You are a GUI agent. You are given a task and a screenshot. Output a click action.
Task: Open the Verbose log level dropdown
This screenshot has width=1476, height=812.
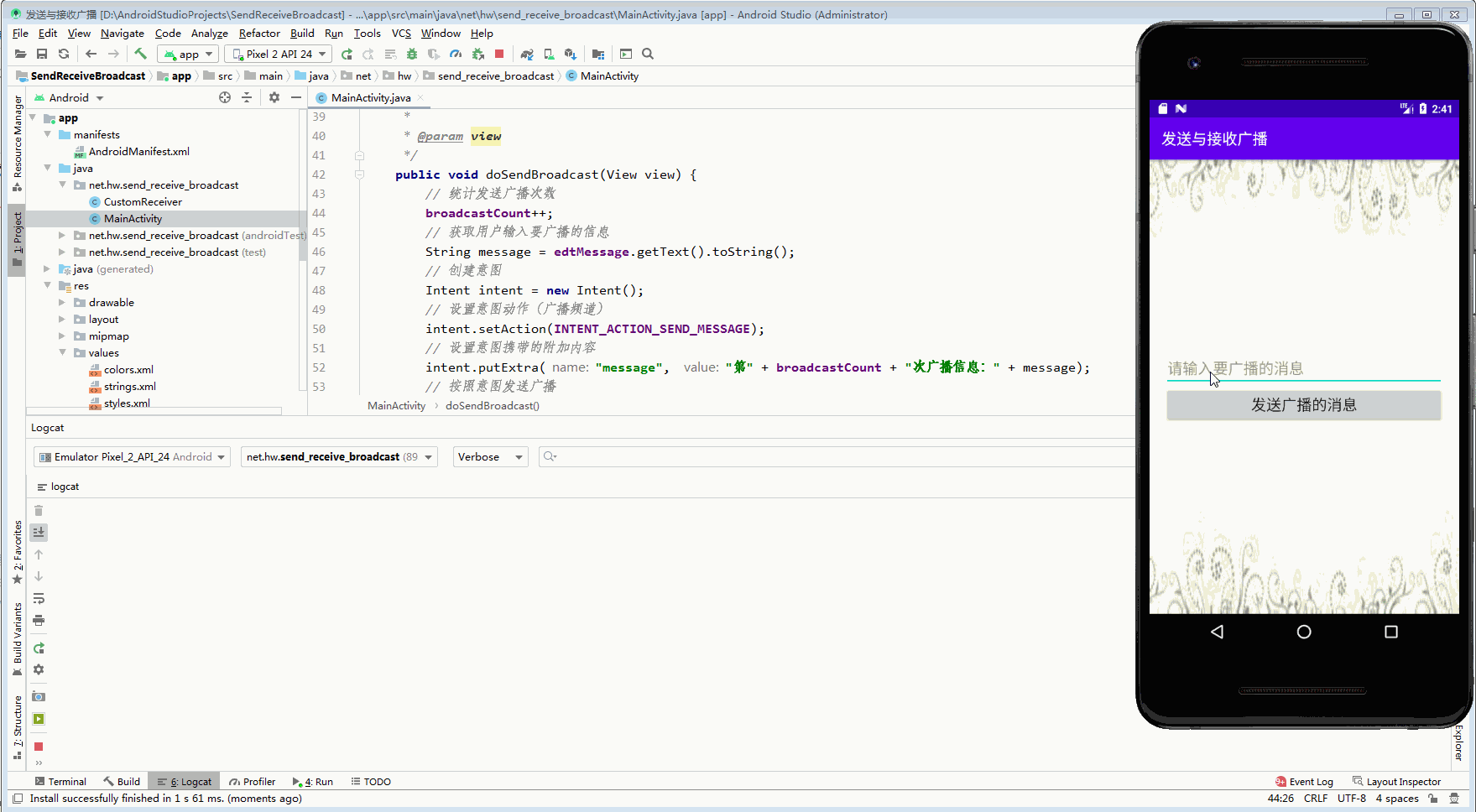click(x=490, y=456)
